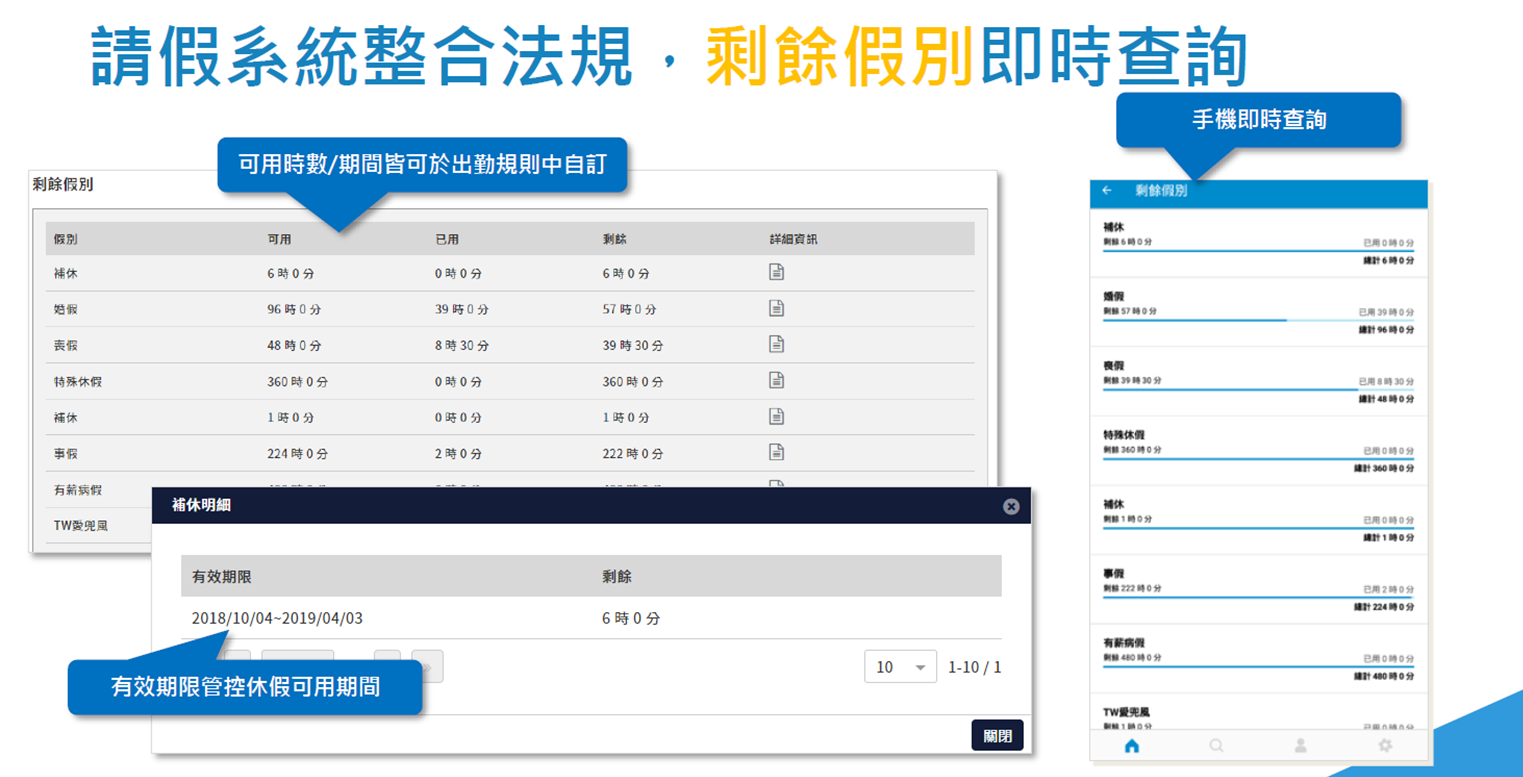Click the 婚假 progress bar in mobile list
Screen dimensions: 1523x777
(1258, 320)
